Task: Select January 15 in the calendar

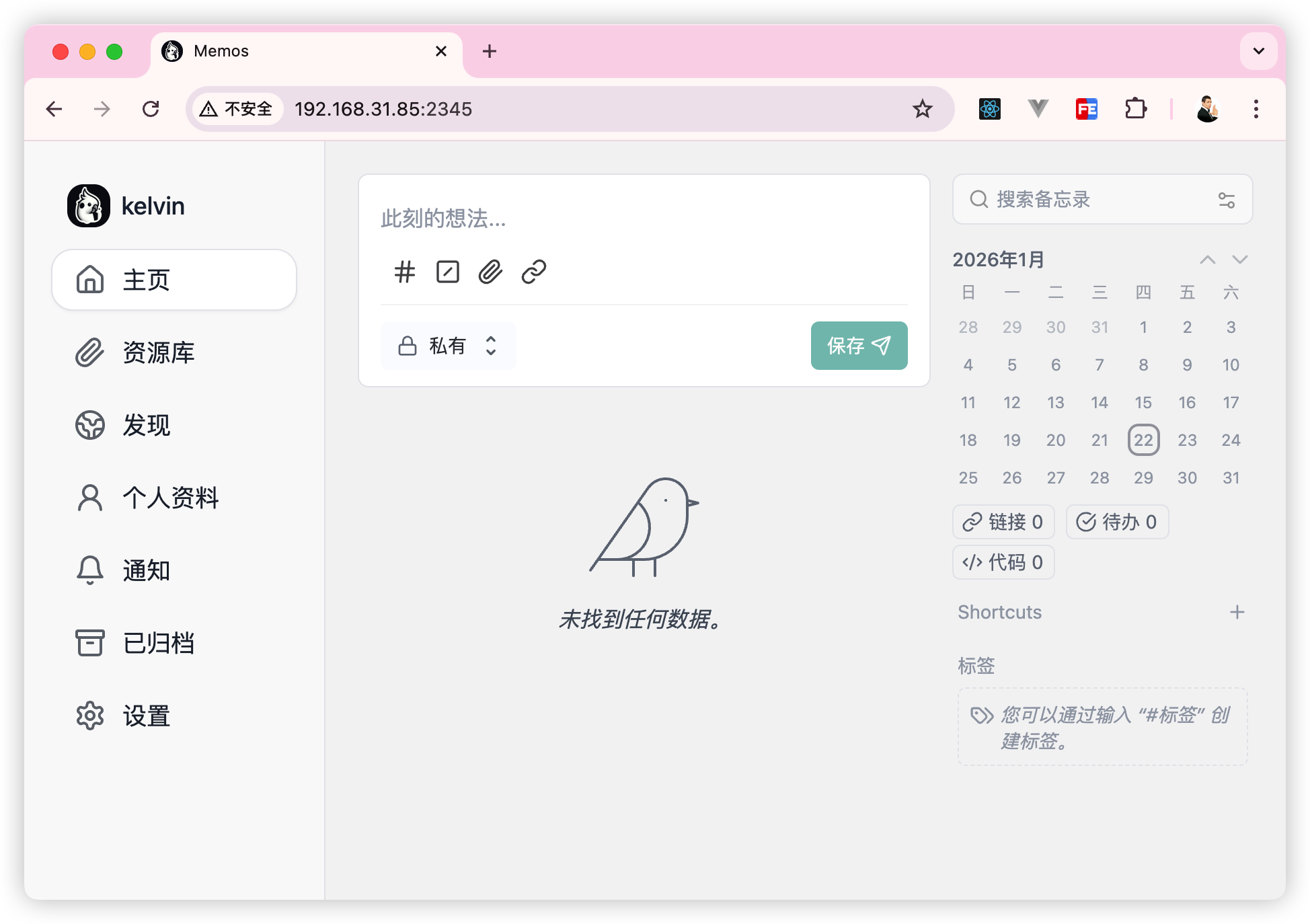Action: click(1143, 402)
